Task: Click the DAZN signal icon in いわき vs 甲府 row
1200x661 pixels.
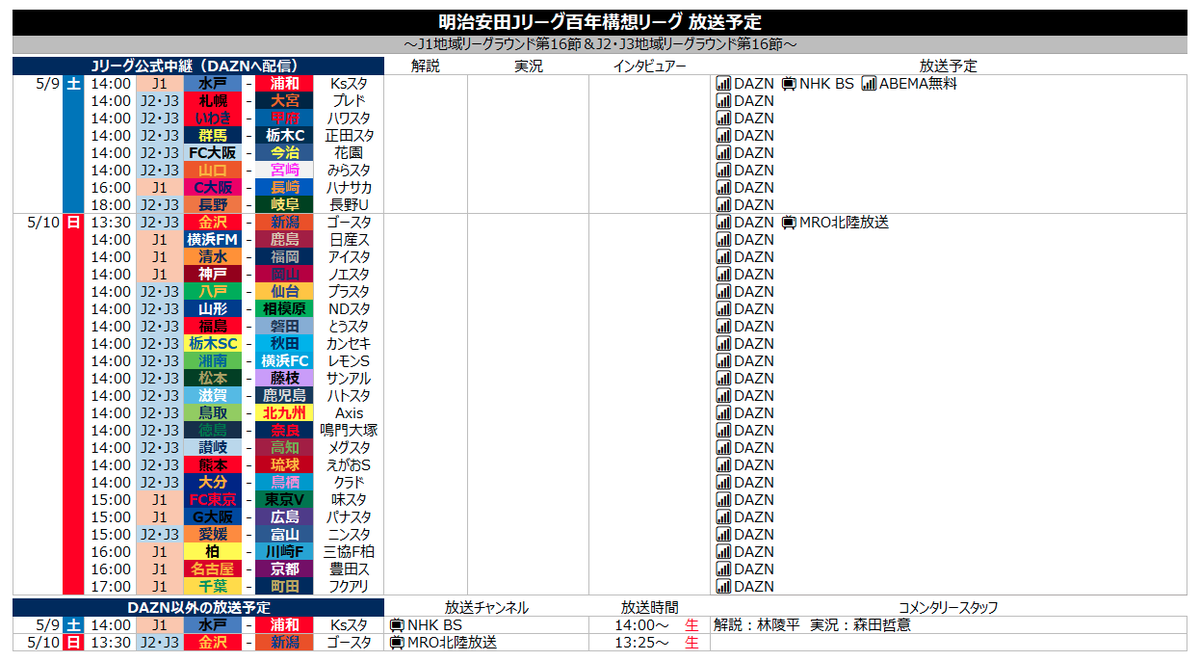Action: 723,118
